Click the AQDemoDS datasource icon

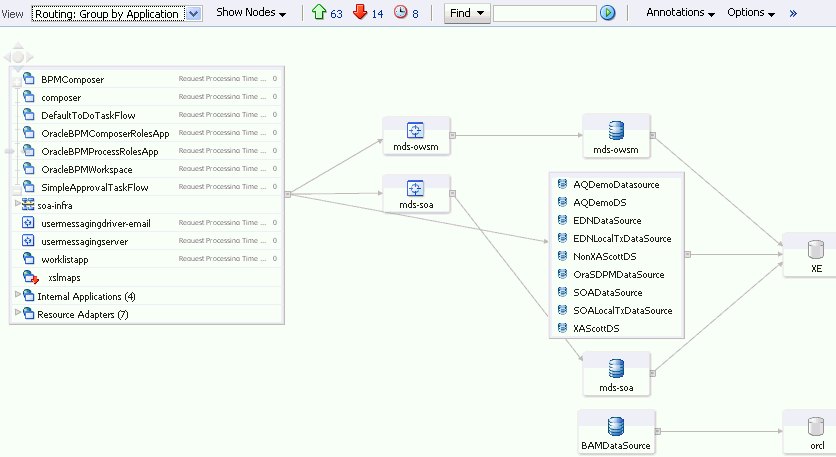tap(562, 202)
